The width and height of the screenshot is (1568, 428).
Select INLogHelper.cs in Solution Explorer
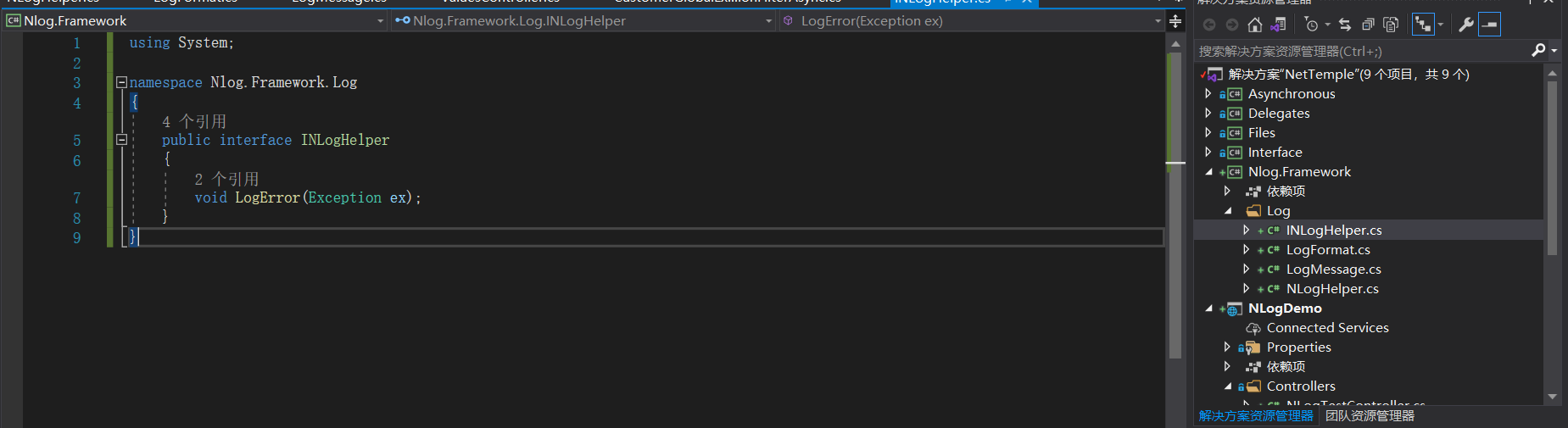[1334, 231]
